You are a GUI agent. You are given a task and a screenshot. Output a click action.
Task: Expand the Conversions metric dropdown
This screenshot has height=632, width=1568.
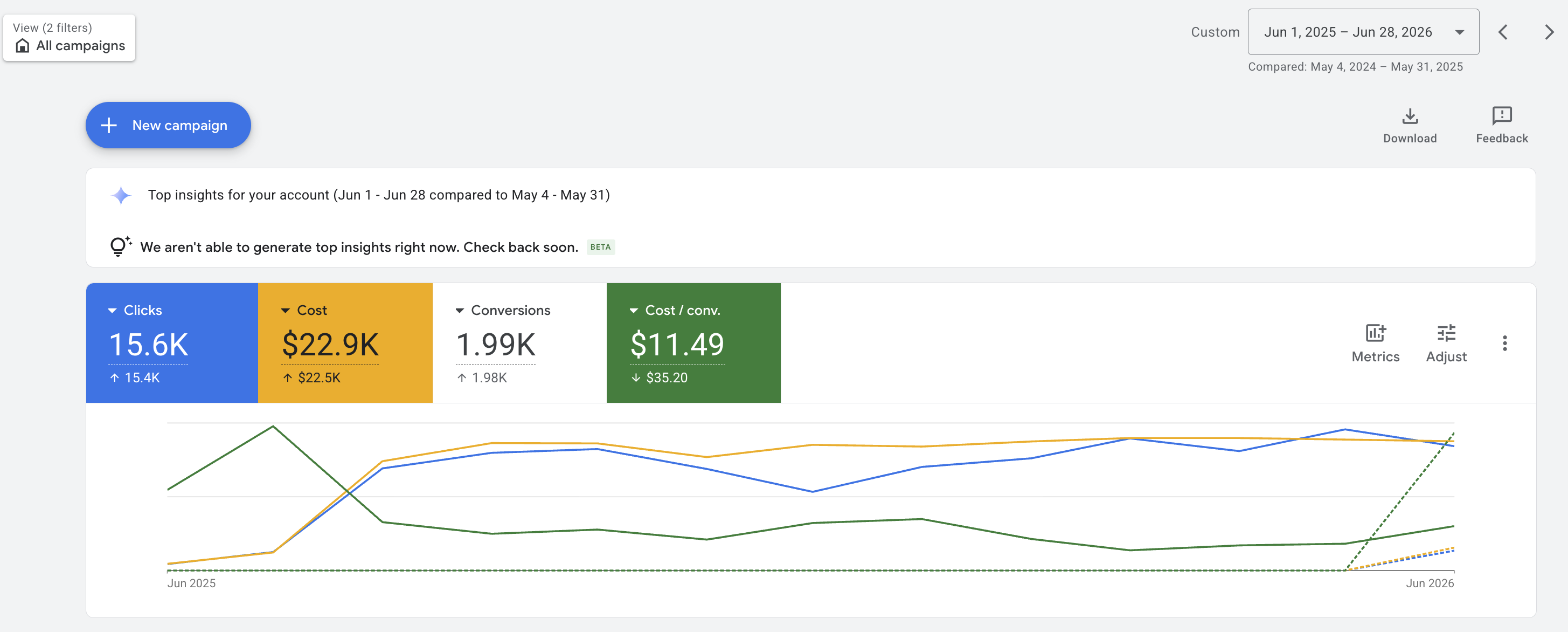[x=460, y=310]
